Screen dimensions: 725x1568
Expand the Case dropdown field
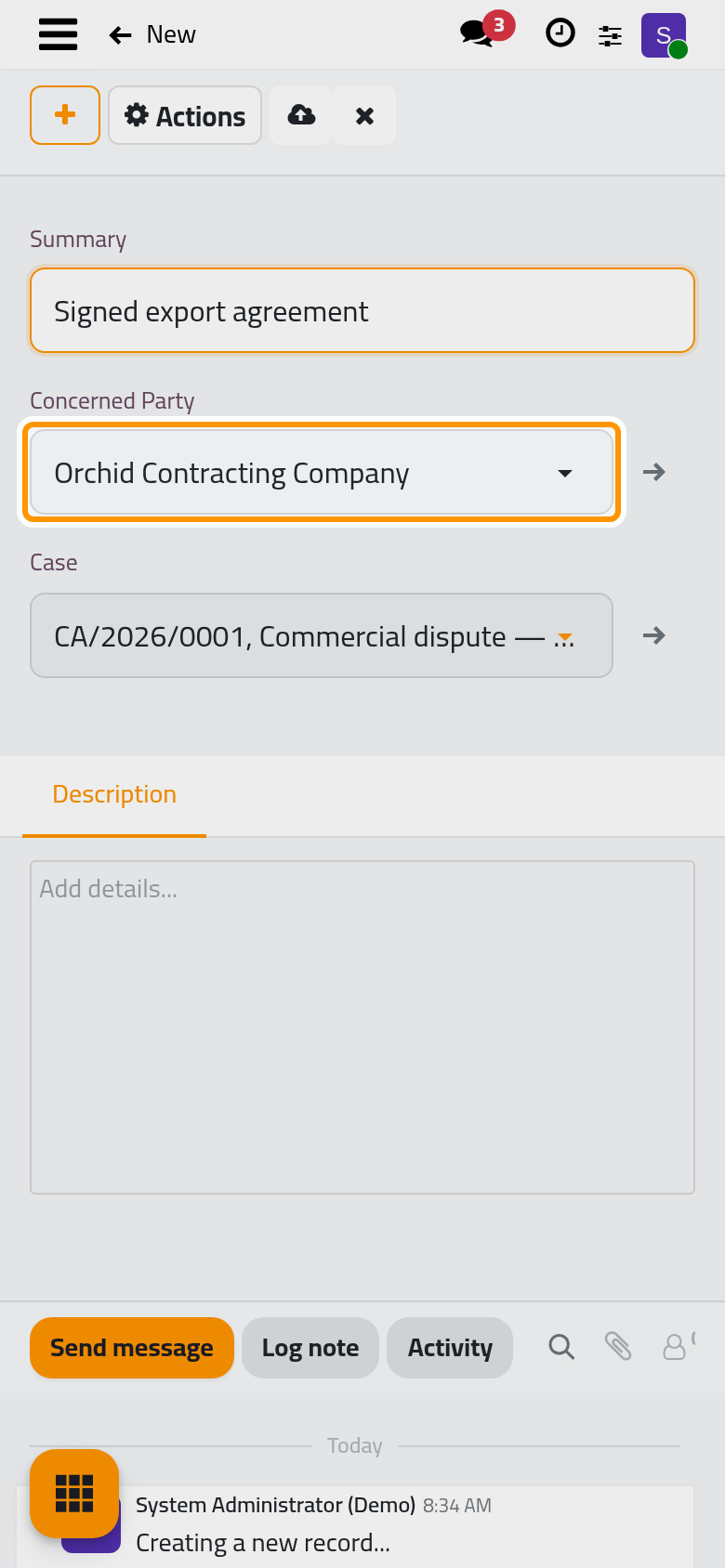click(322, 635)
